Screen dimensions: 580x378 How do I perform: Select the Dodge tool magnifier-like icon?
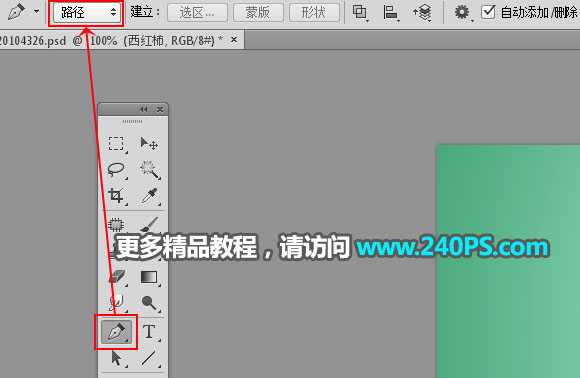pyautogui.click(x=149, y=303)
